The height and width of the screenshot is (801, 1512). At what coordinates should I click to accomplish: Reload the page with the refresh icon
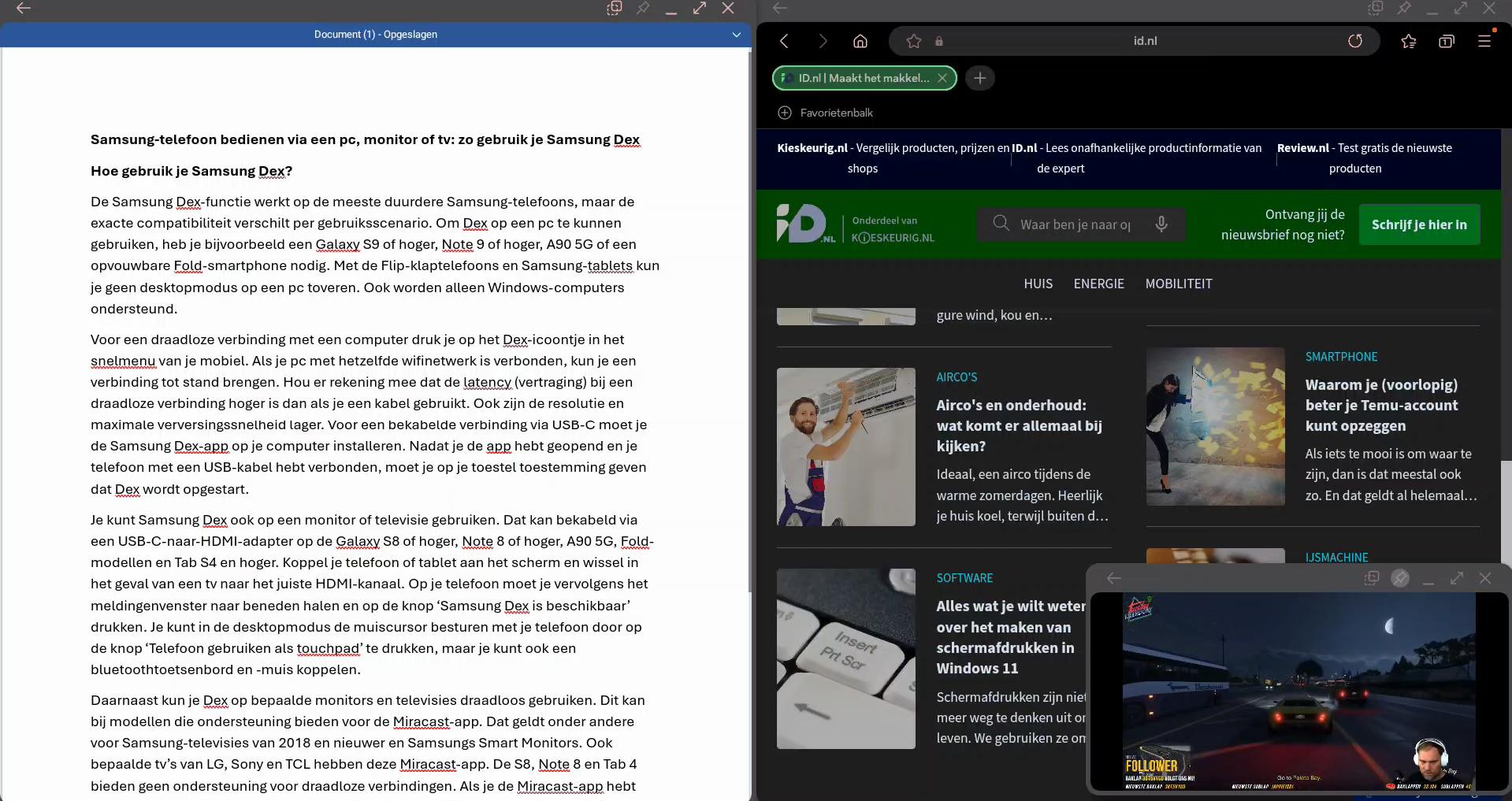coord(1356,40)
